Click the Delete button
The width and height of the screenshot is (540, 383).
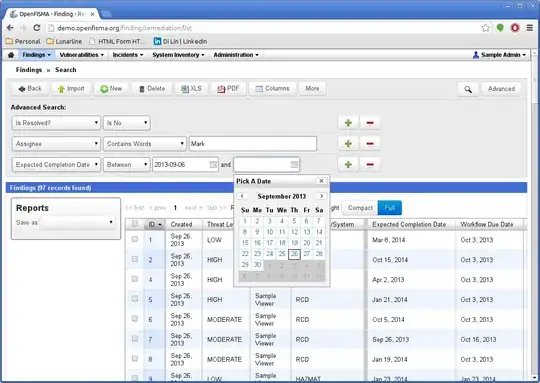click(x=152, y=89)
